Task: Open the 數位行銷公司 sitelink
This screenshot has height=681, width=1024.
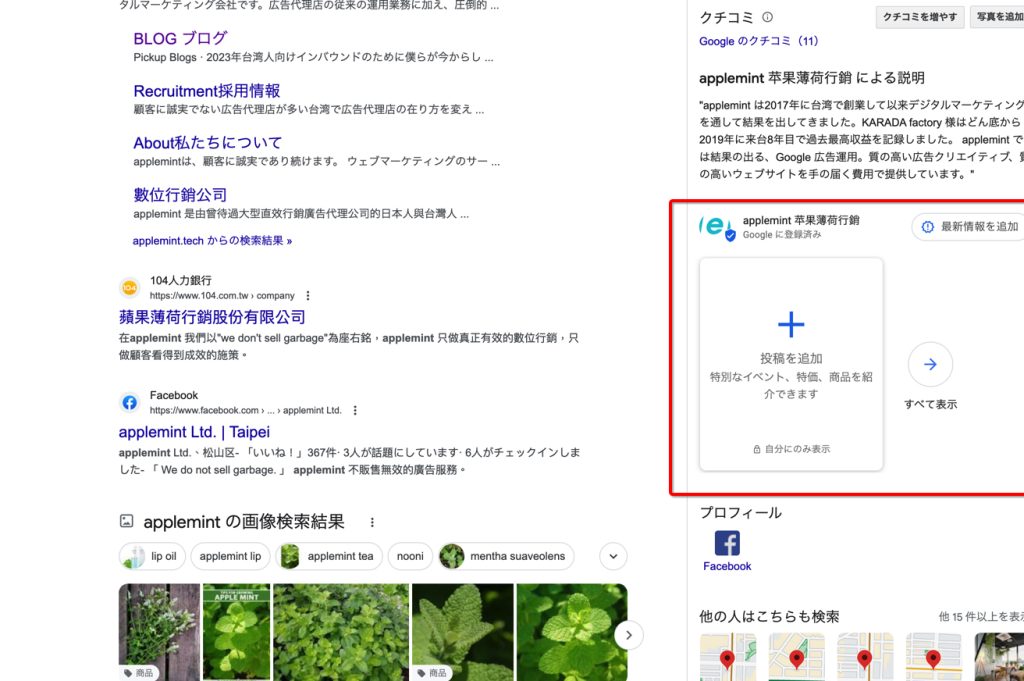Action: [180, 195]
